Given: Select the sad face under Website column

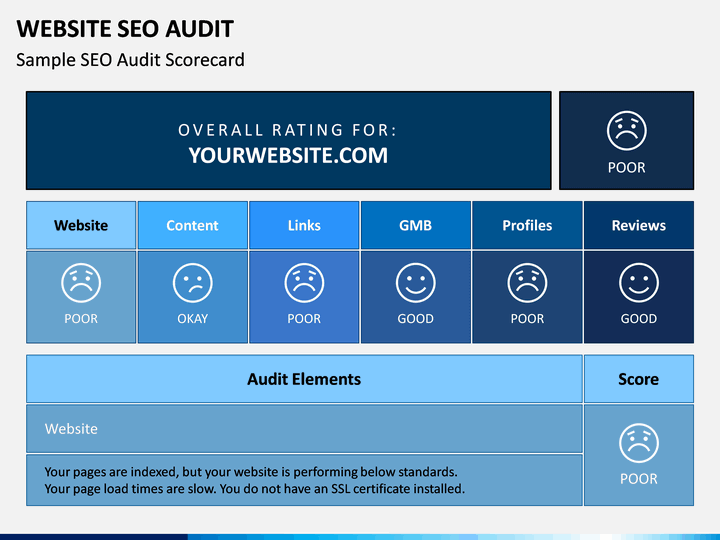Looking at the screenshot, I should [81, 283].
